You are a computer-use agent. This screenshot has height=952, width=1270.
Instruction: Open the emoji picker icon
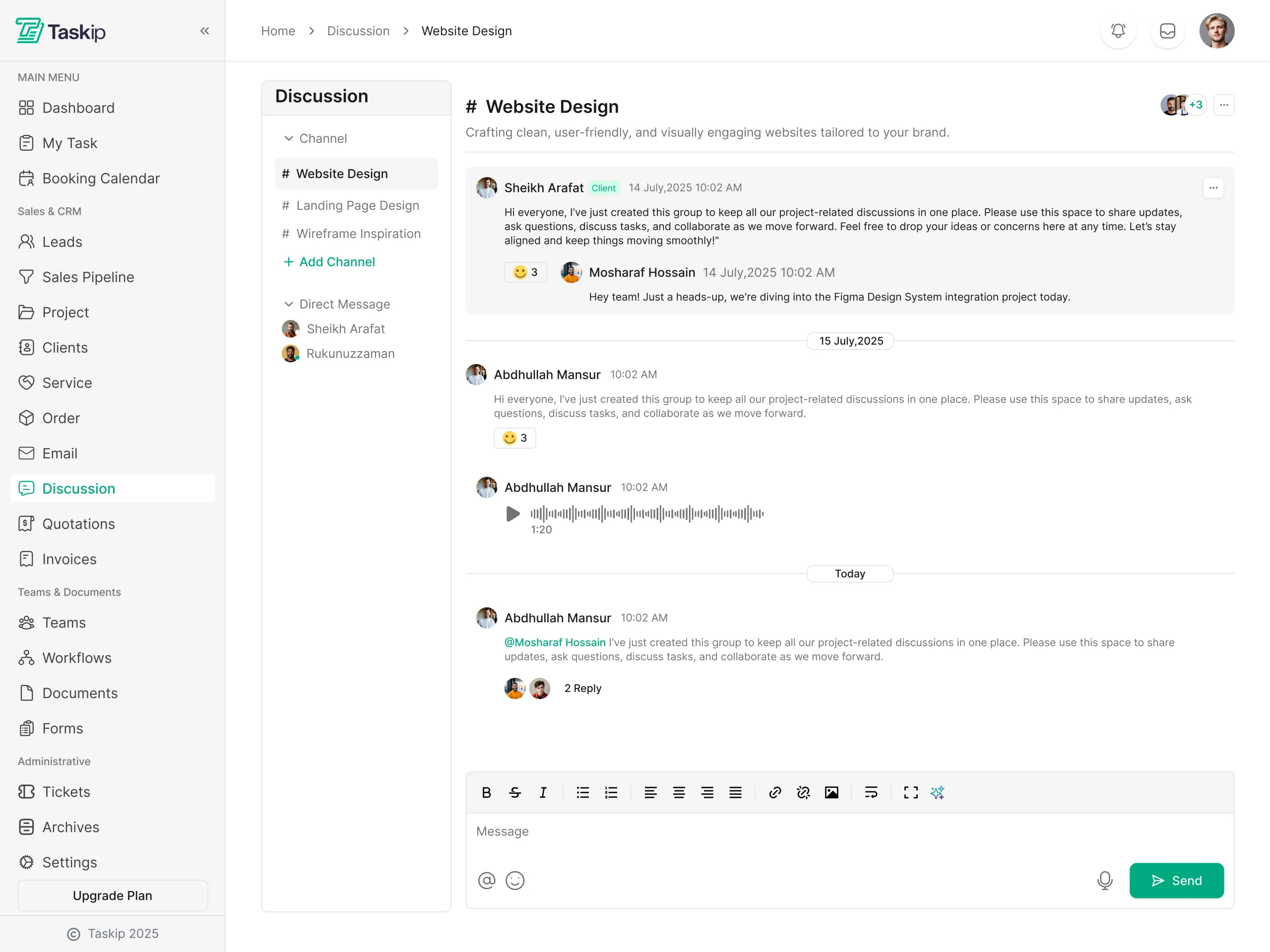point(515,880)
